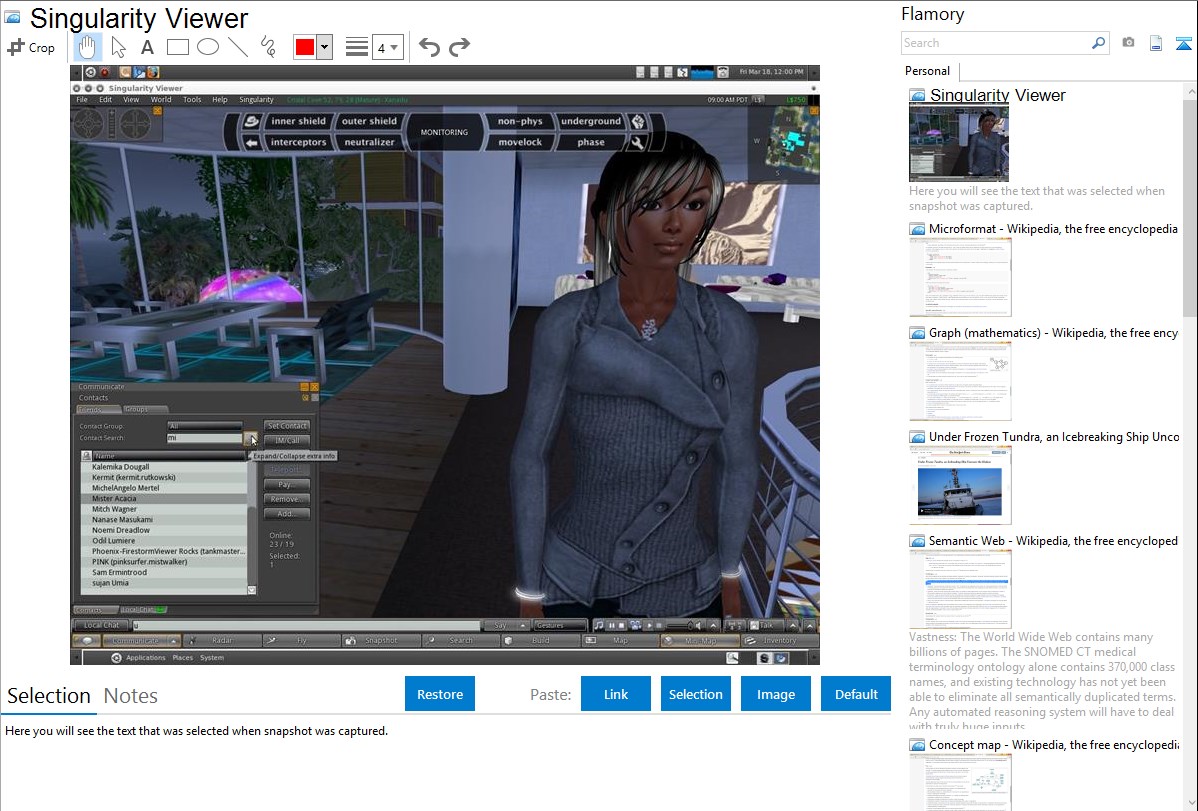Choose the freehand curve tool
Screen dimensions: 1198x811
[268, 47]
